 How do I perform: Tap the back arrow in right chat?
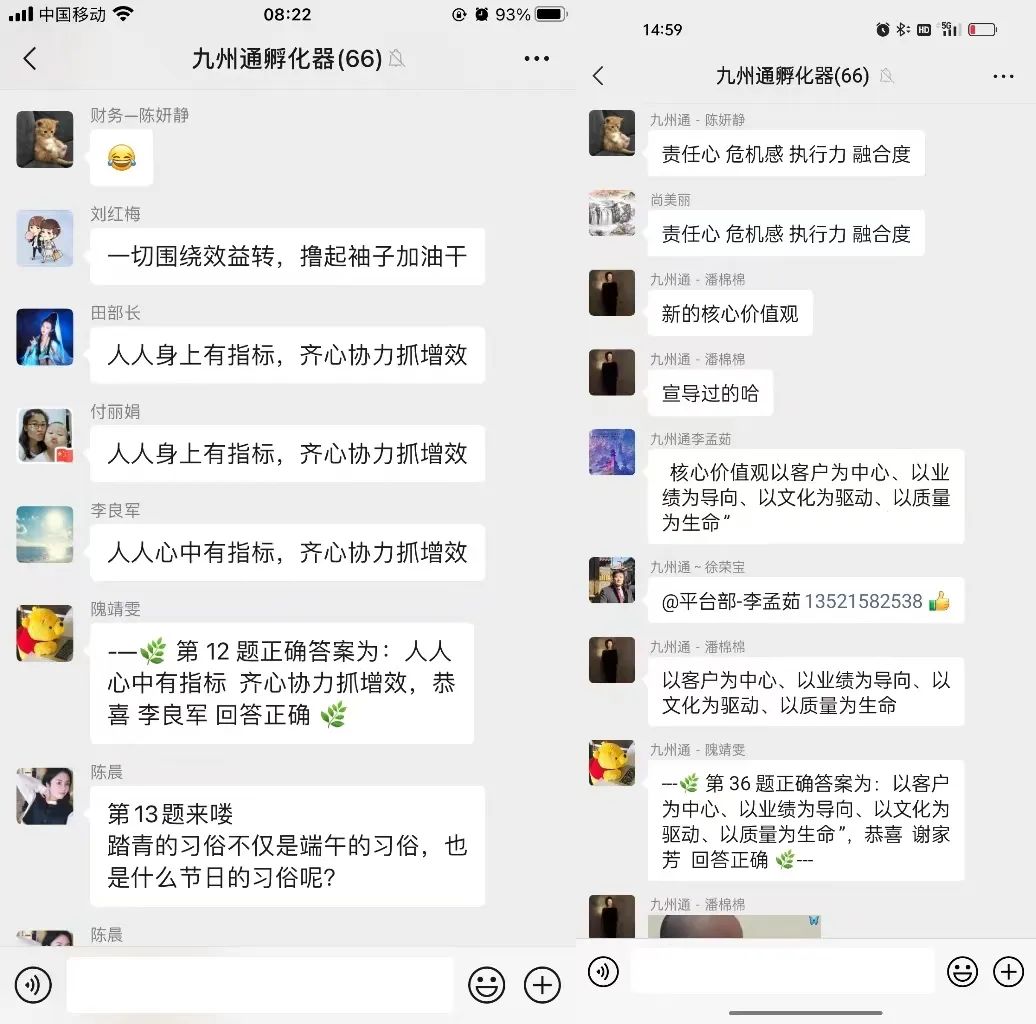click(x=599, y=76)
